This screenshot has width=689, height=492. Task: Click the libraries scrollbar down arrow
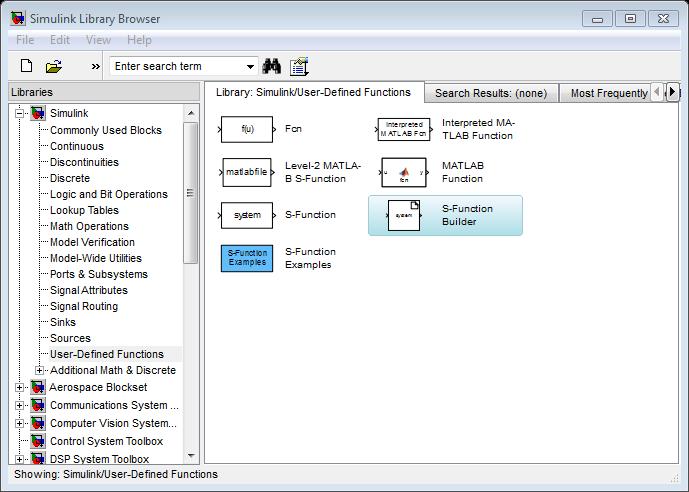(191, 456)
